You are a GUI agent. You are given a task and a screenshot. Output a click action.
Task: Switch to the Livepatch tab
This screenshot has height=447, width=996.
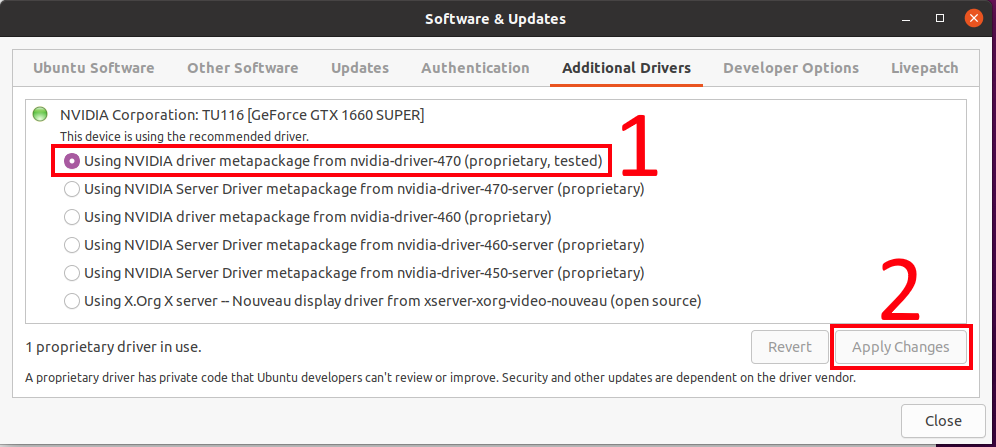(x=924, y=68)
